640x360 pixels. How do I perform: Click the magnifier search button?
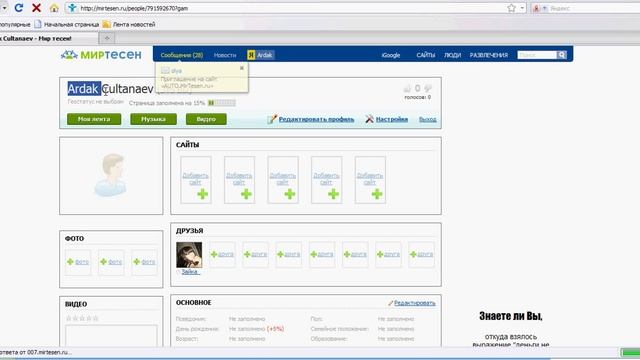pyautogui.click(x=562, y=55)
